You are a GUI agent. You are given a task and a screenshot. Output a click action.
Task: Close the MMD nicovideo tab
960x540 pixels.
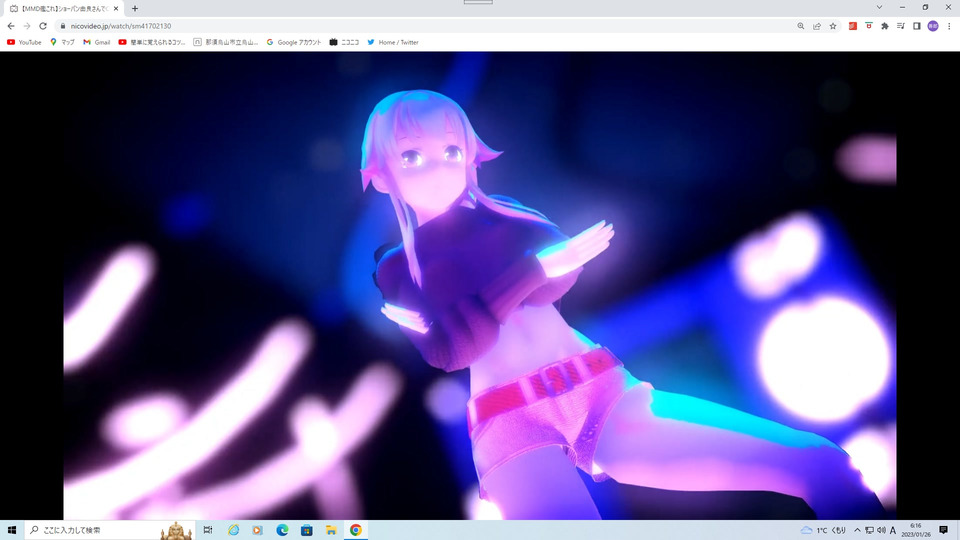pos(116,9)
